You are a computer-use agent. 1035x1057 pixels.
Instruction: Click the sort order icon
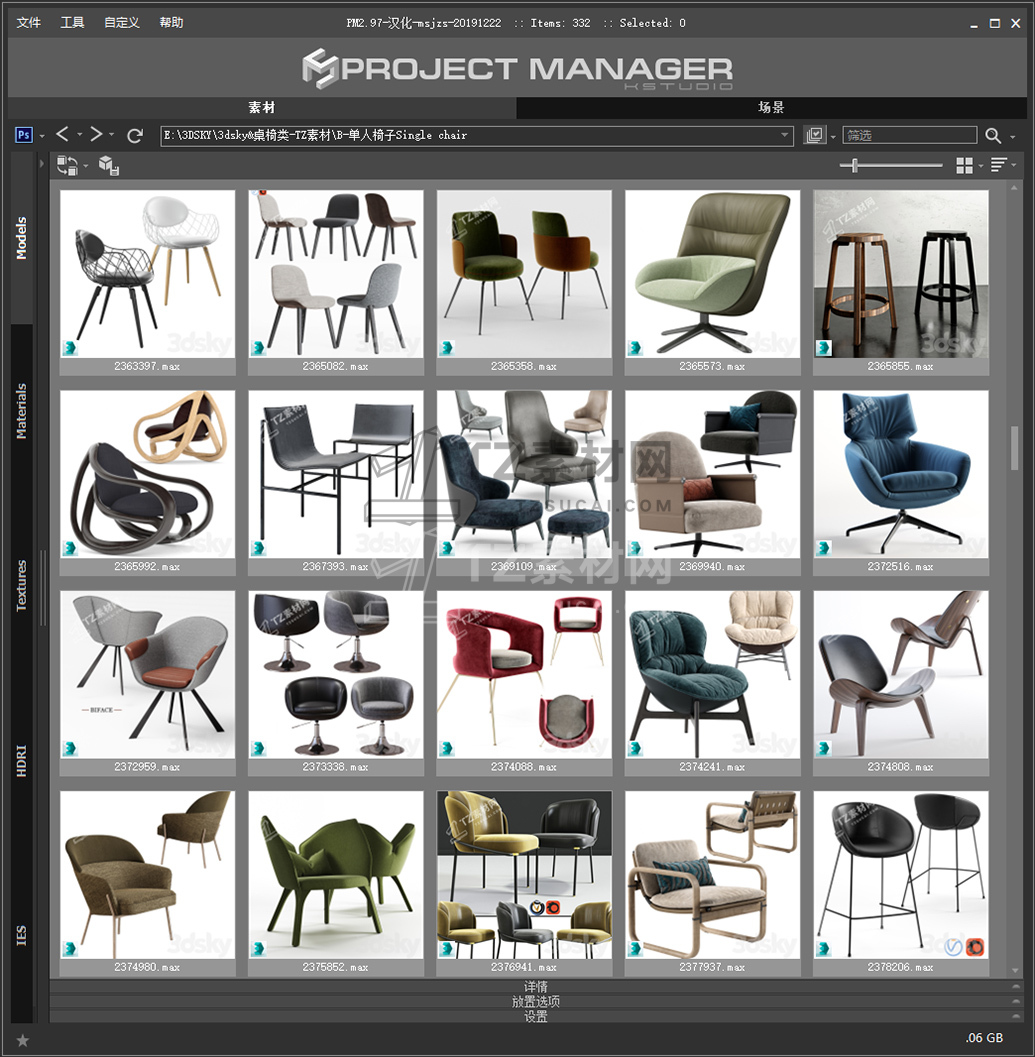(x=999, y=165)
